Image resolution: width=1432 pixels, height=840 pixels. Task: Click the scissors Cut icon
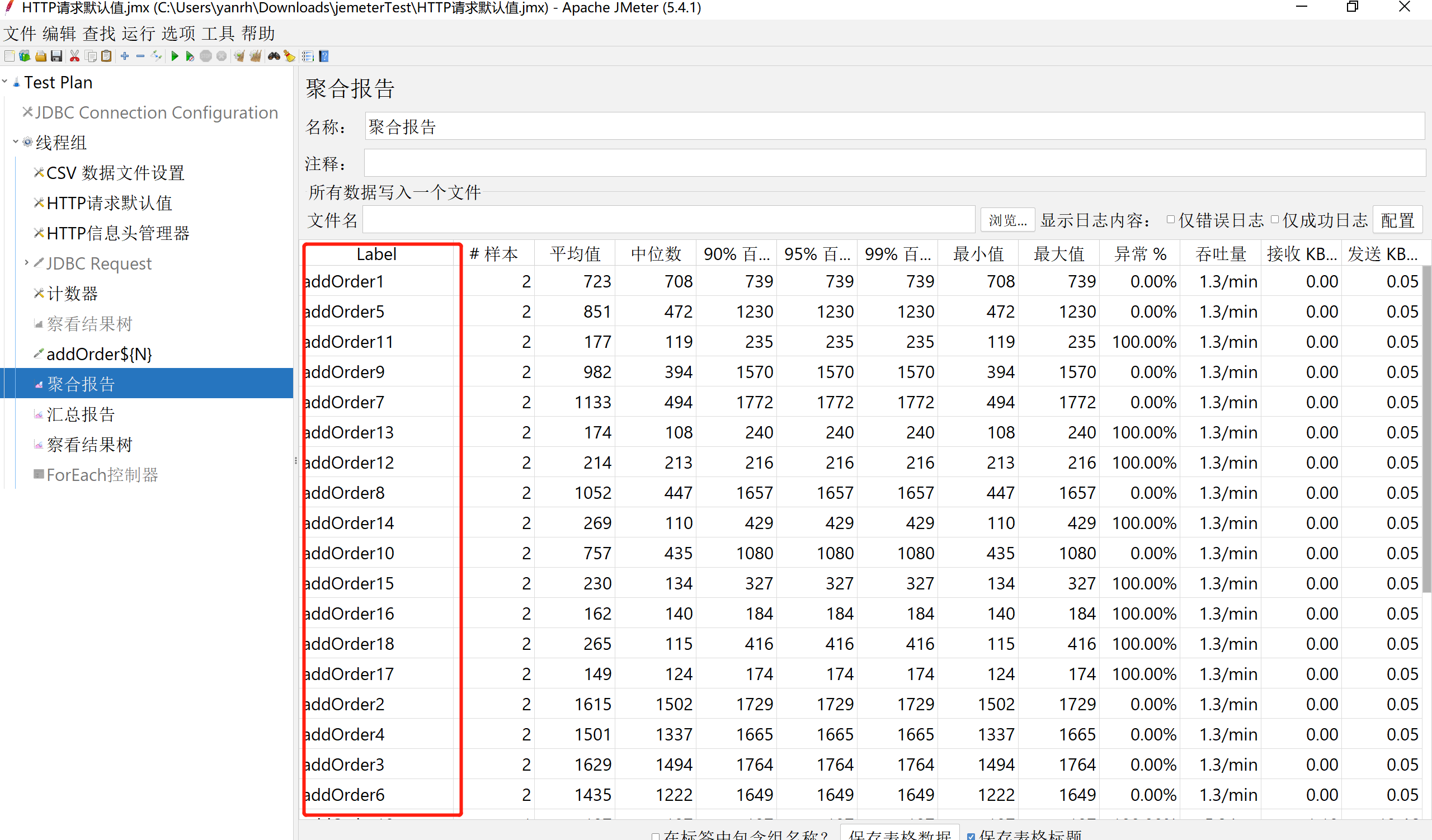tap(74, 56)
